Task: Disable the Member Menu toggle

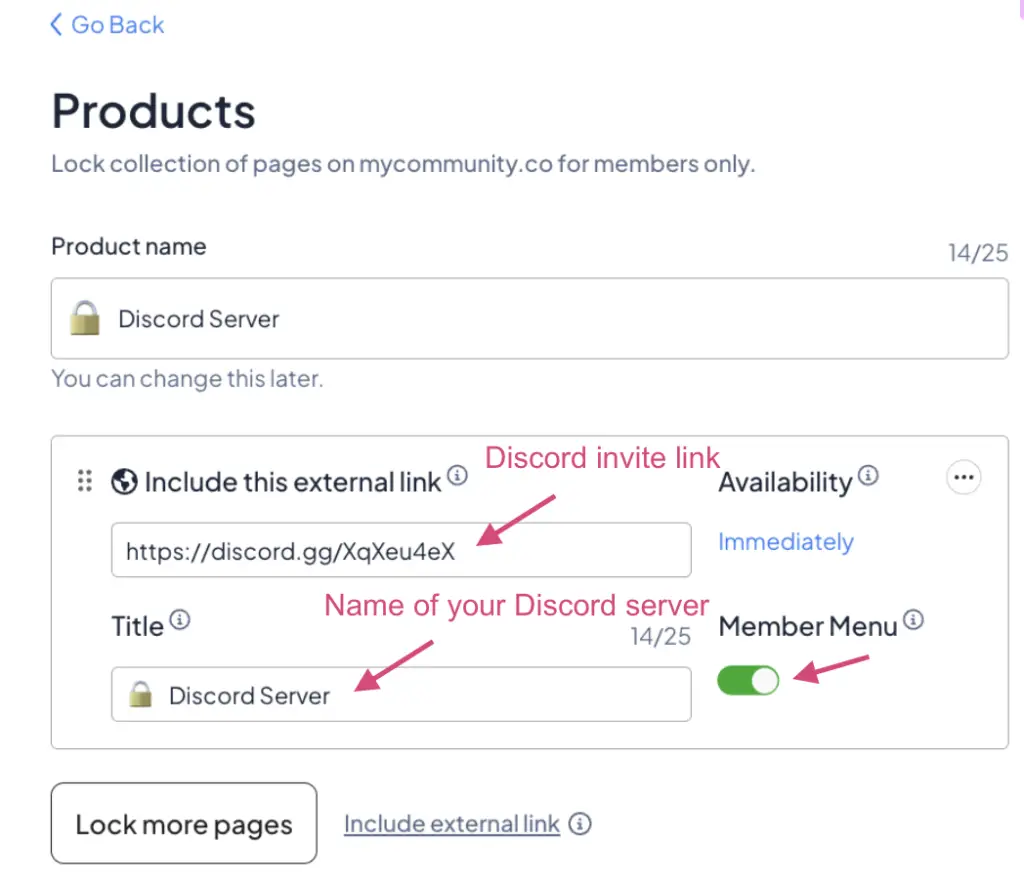Action: click(x=747, y=680)
